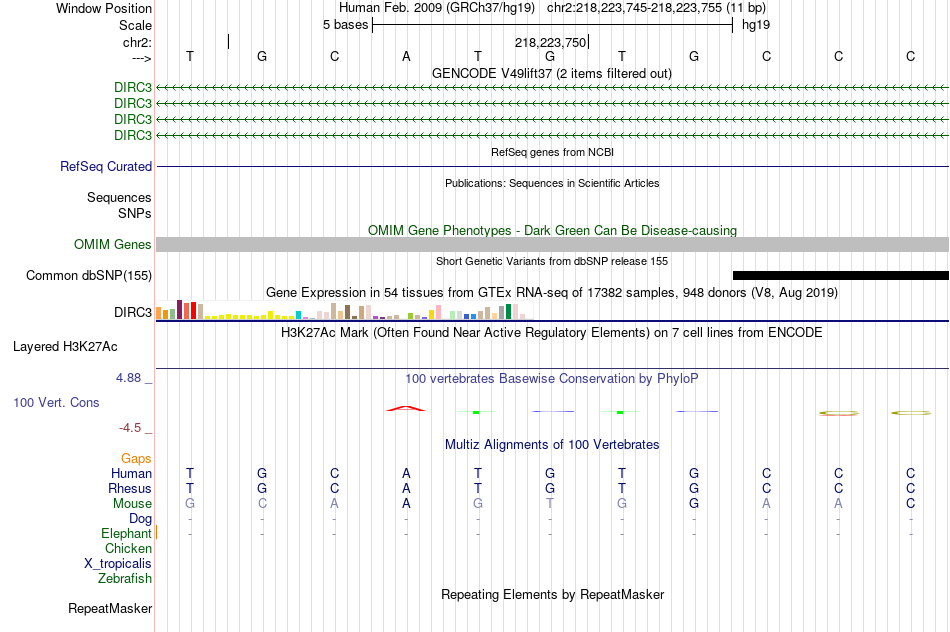This screenshot has width=950, height=632.
Task: Open '100 vertebrates Basewise Conservation by PhyloP' title
Action: pos(551,379)
